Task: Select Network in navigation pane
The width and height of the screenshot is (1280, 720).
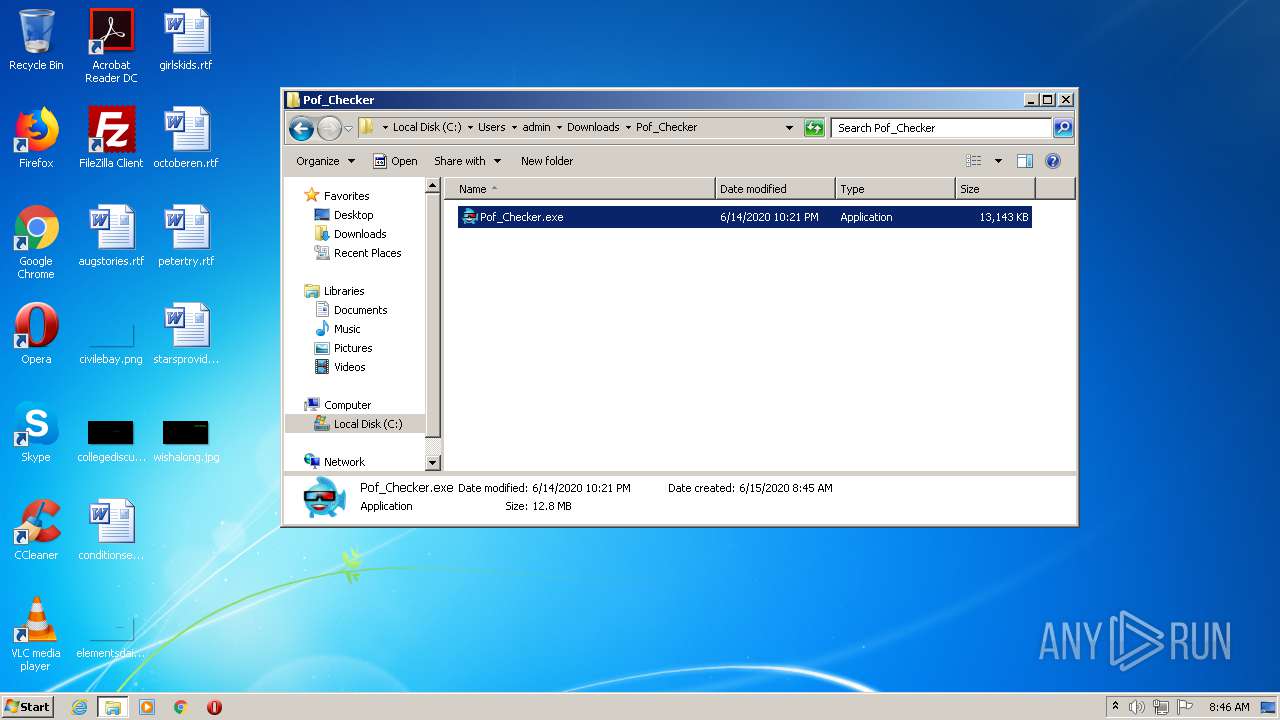Action: point(344,462)
